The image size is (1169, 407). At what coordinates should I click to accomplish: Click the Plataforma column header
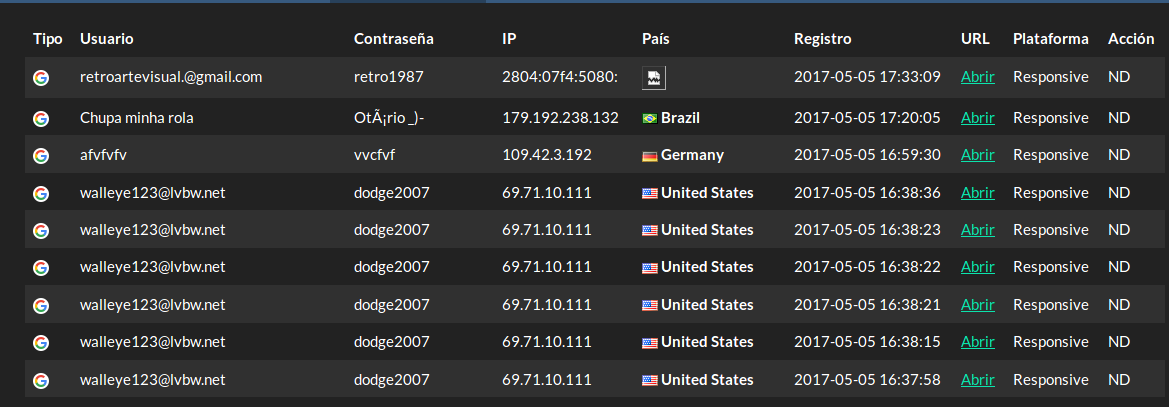pyautogui.click(x=1050, y=39)
